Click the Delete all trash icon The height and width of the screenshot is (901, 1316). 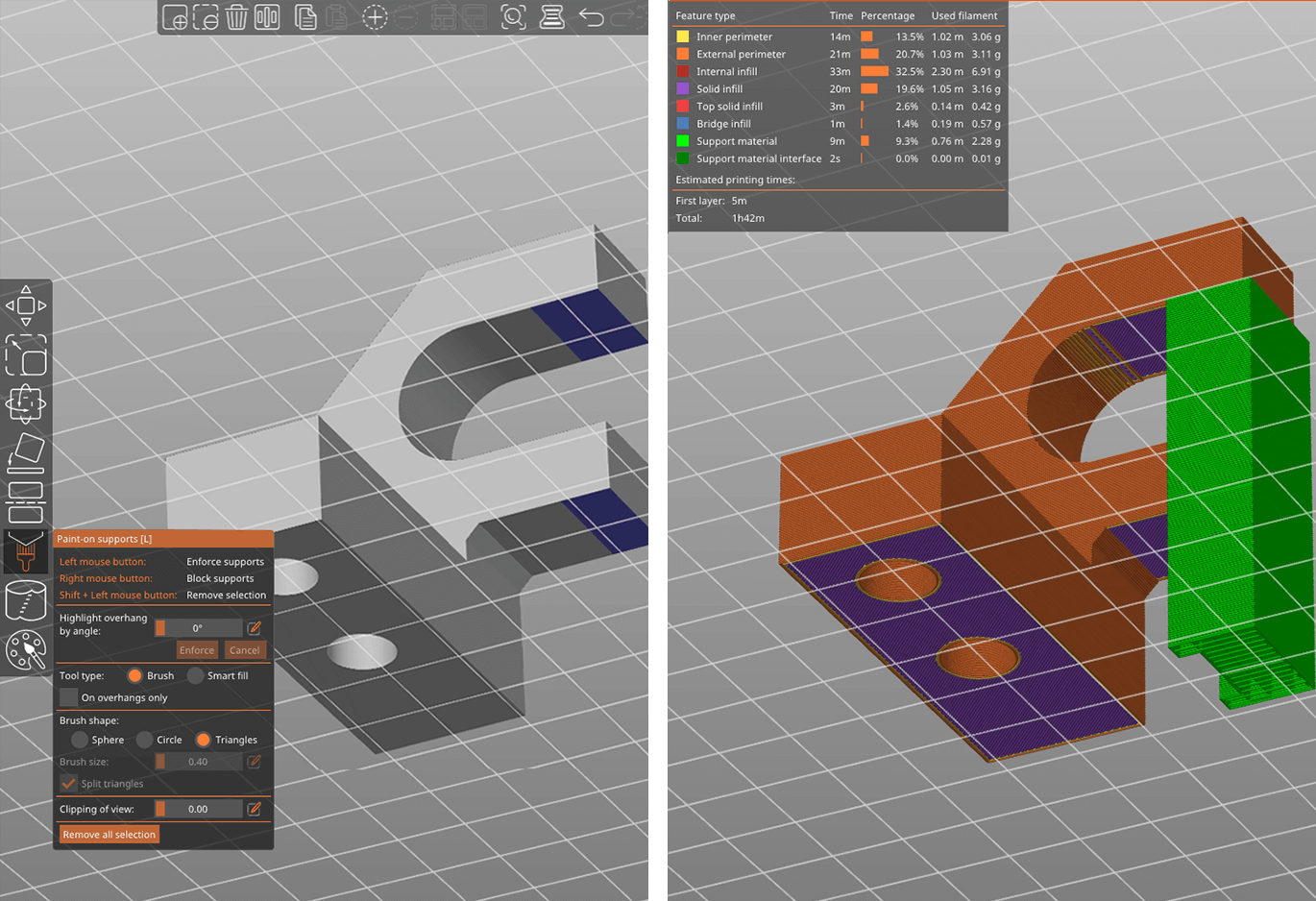click(x=236, y=17)
